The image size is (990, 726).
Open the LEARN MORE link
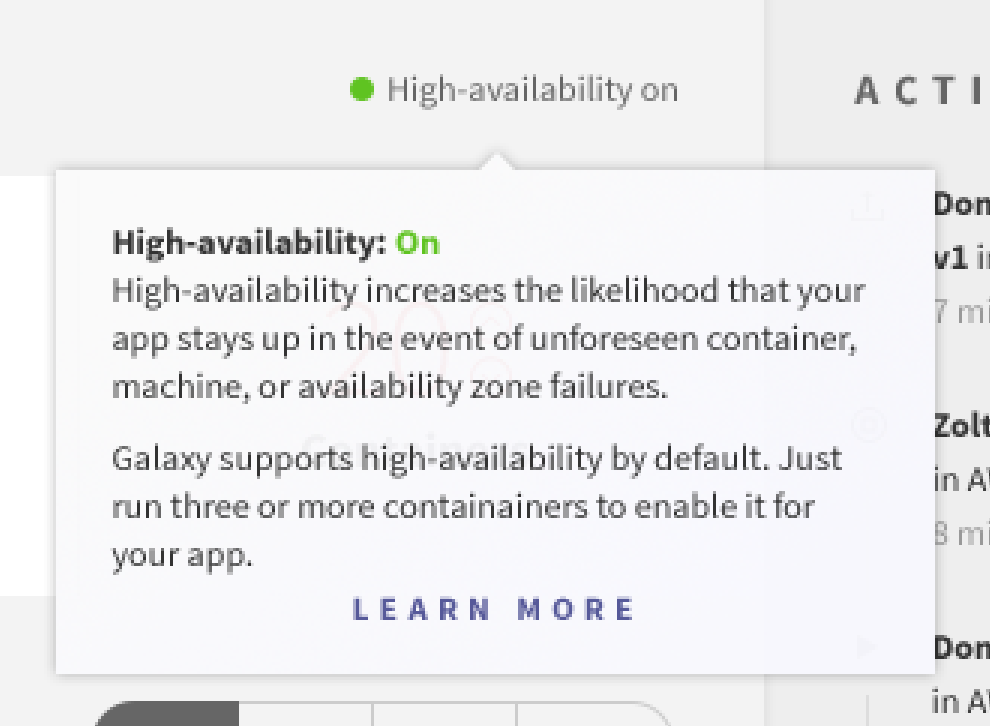coord(493,609)
